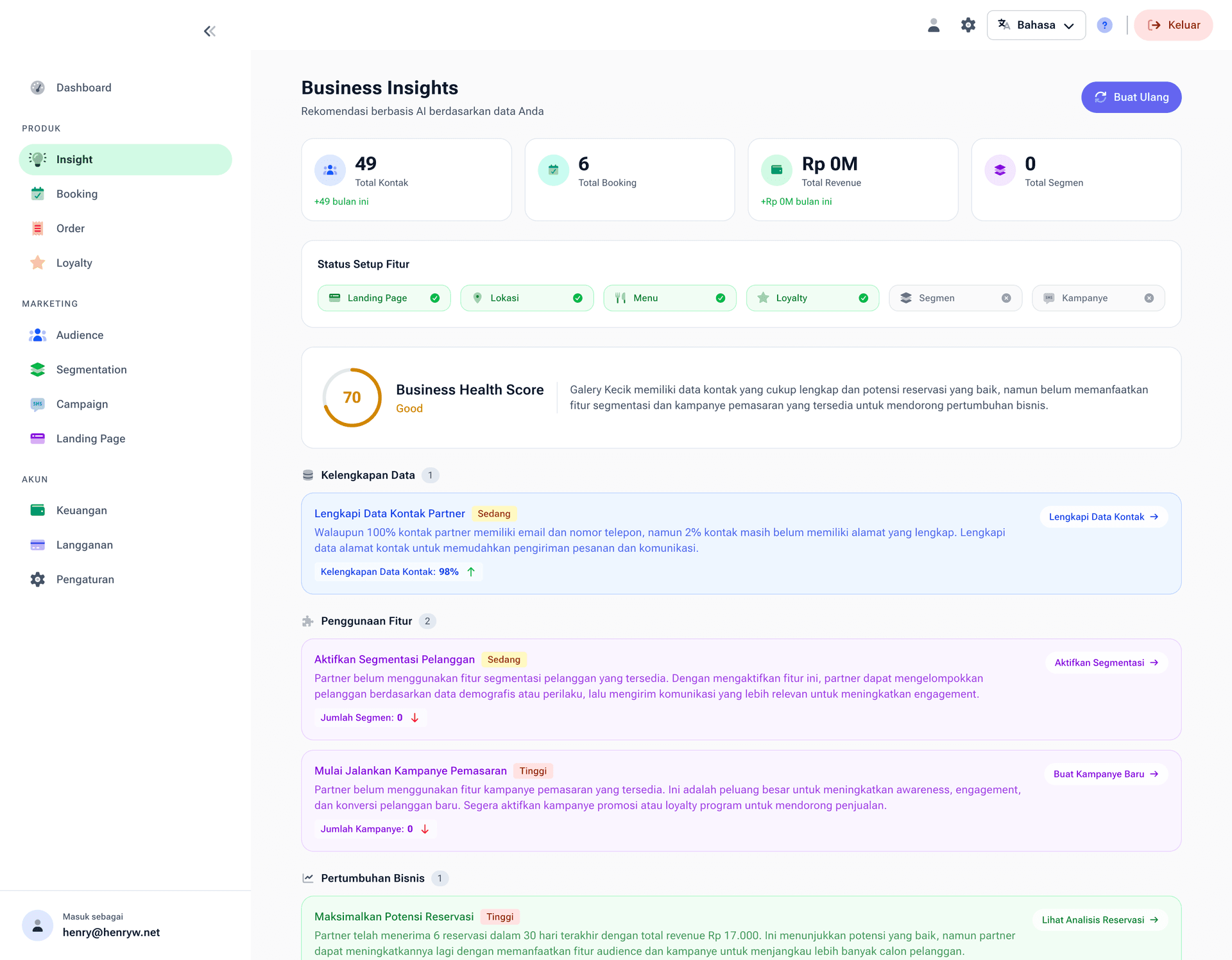The height and width of the screenshot is (960, 1232).
Task: Toggle the Landing Page setup status chip
Action: coord(384,298)
